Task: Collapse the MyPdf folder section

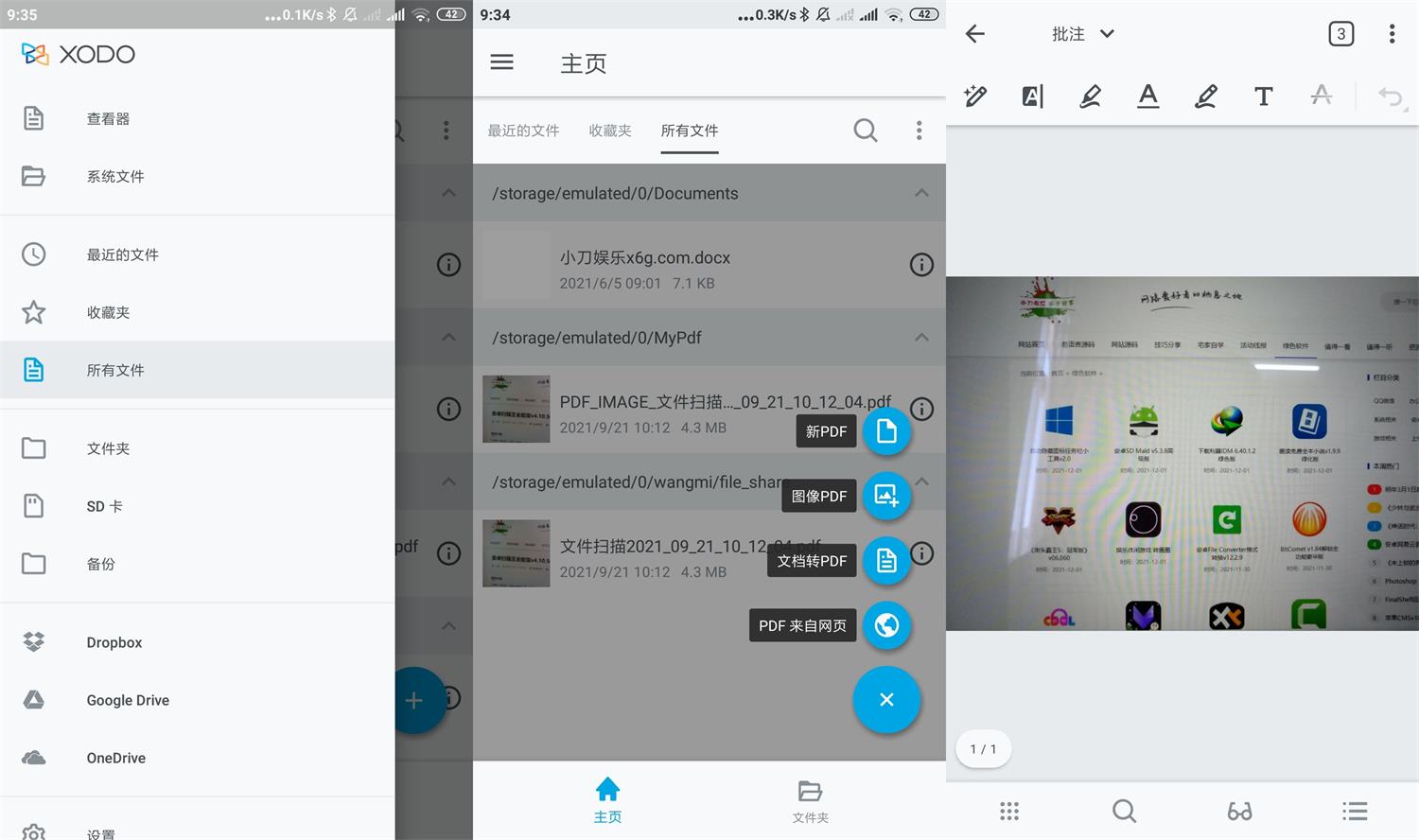Action: tap(920, 337)
